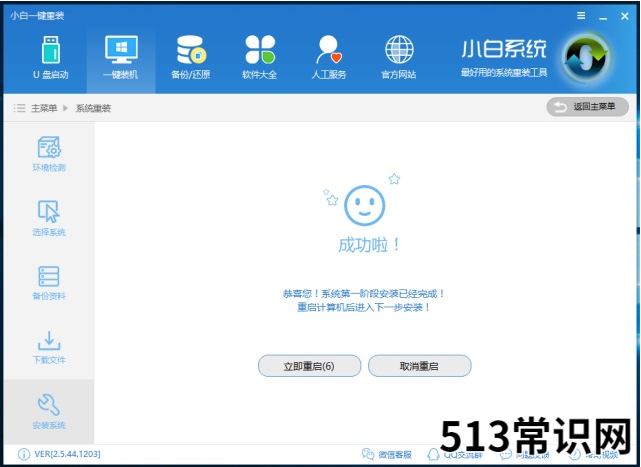Switch to the 软件大全 tab
641x467 pixels.
click(260, 57)
